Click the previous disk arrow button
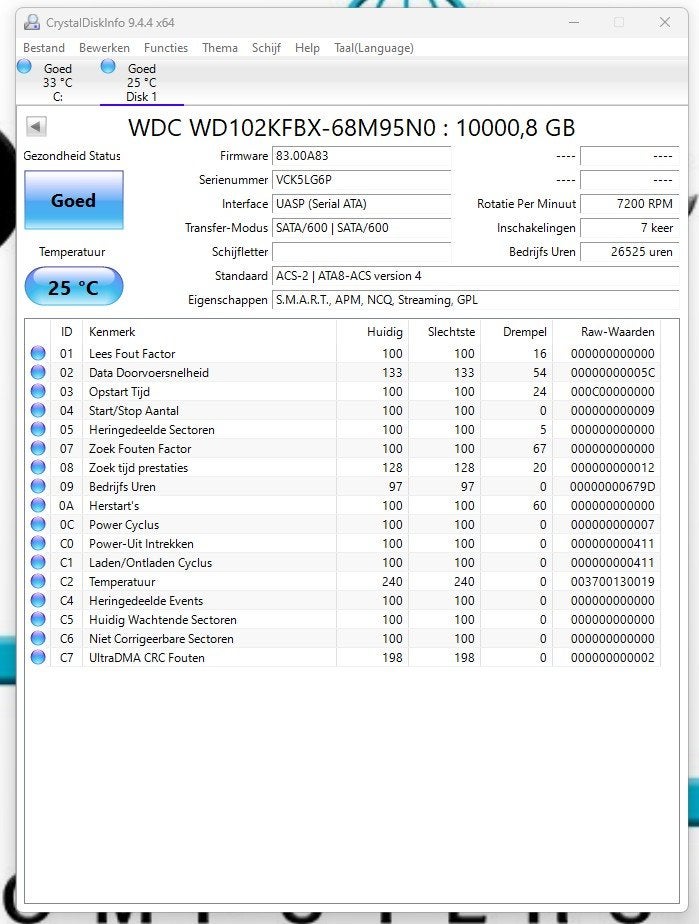Image resolution: width=699 pixels, height=924 pixels. 36,126
